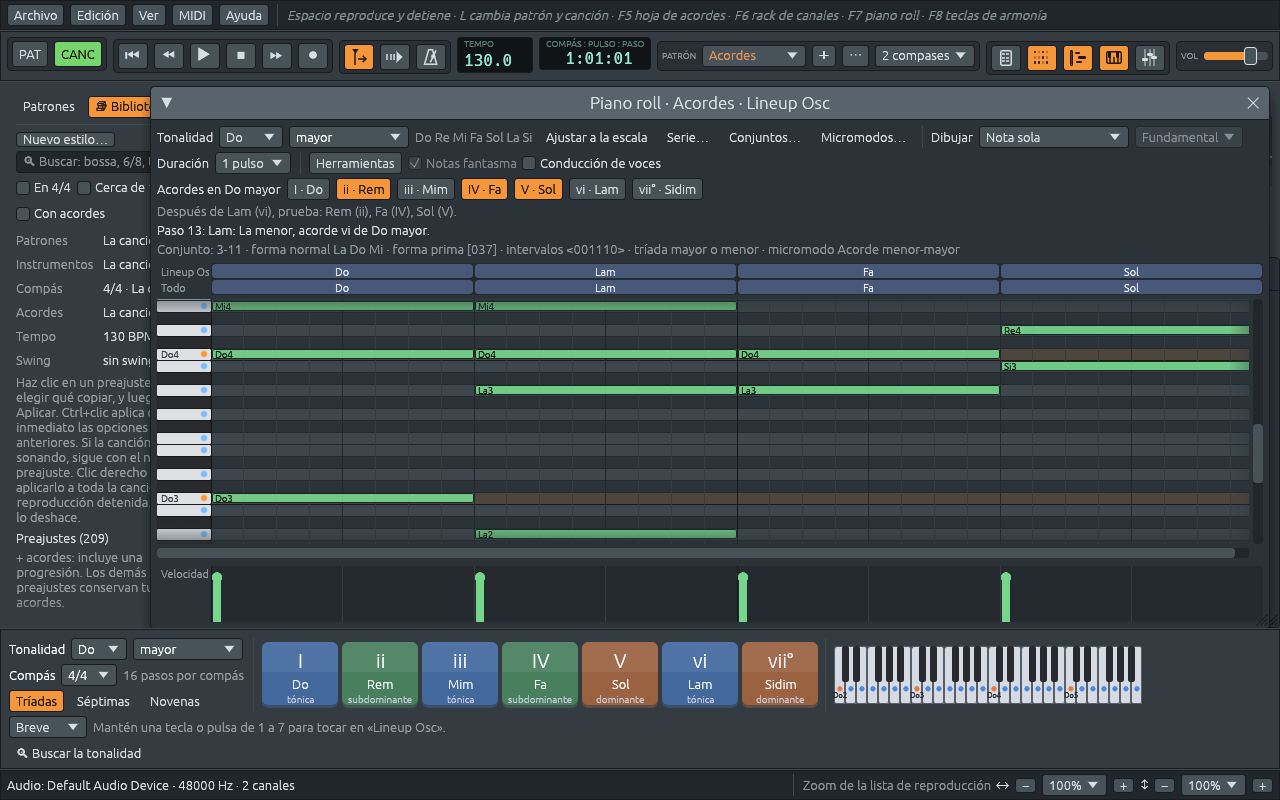Click the fast-forward transport button
Viewport: 1280px width, 800px height.
pyautogui.click(x=277, y=56)
